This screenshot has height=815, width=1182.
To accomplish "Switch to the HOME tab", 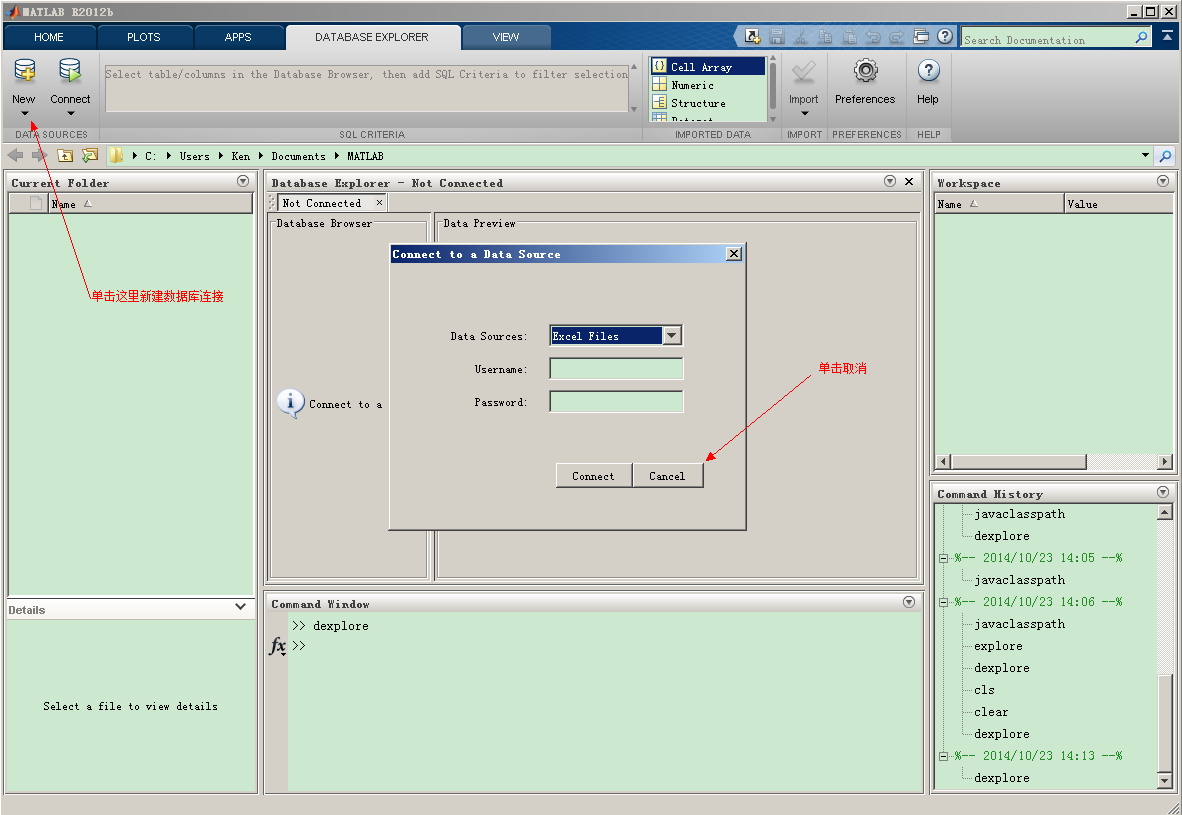I will click(49, 37).
